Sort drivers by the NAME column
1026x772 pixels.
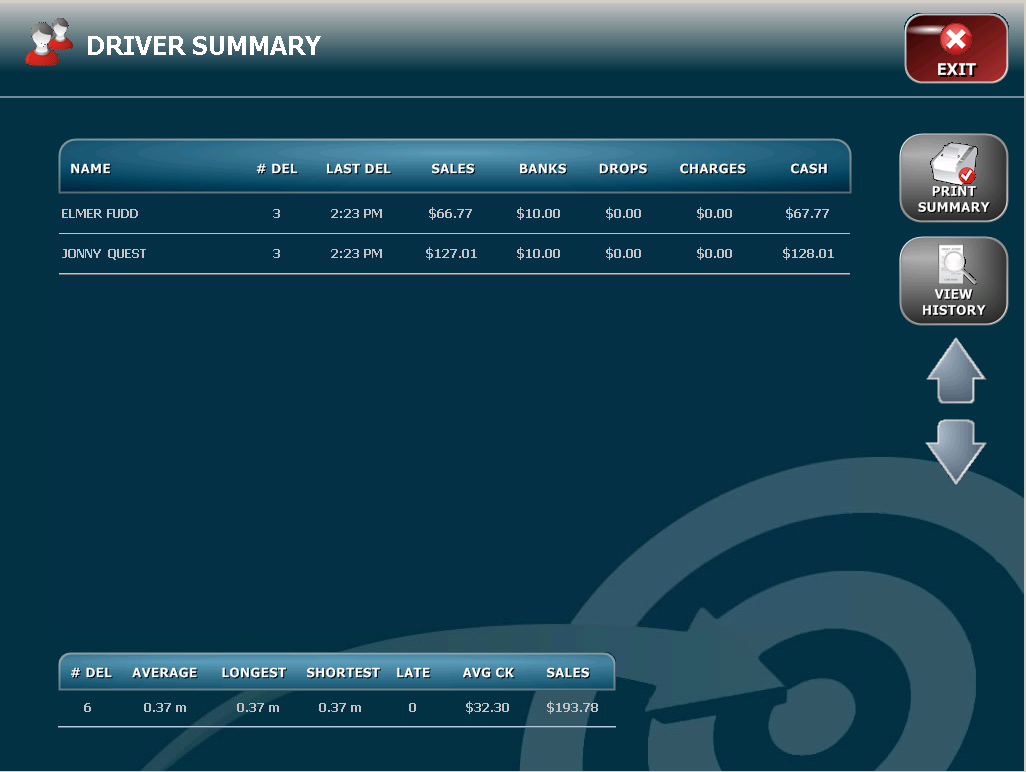tap(90, 168)
